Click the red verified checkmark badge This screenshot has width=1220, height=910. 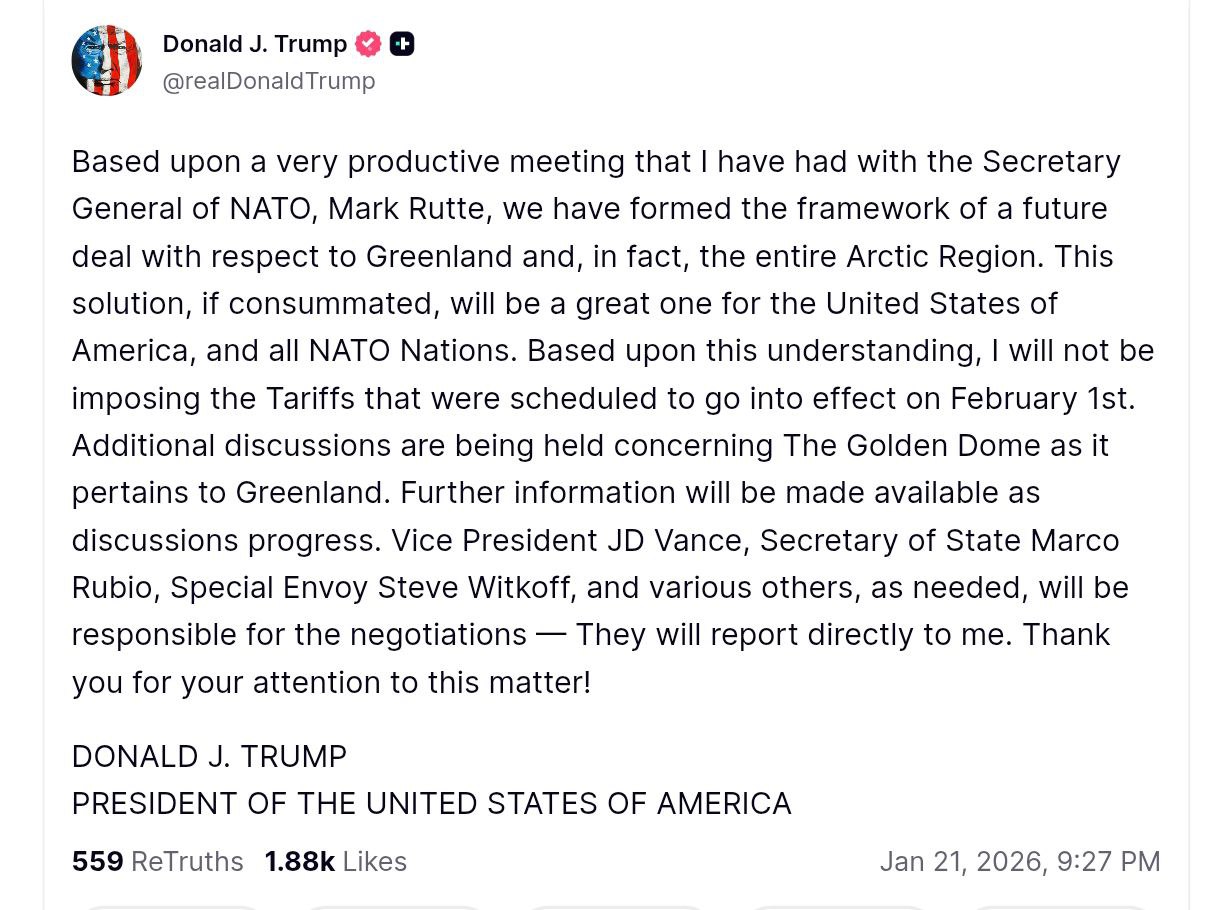pyautogui.click(x=369, y=44)
